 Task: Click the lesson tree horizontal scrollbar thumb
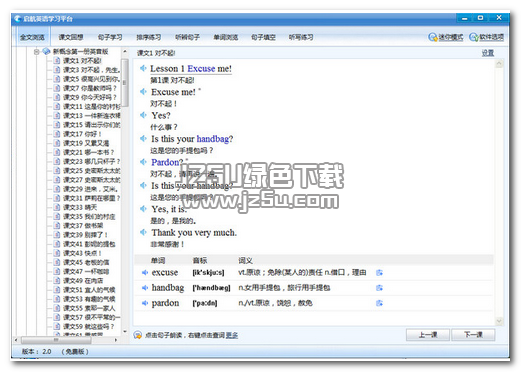[x=56, y=340]
